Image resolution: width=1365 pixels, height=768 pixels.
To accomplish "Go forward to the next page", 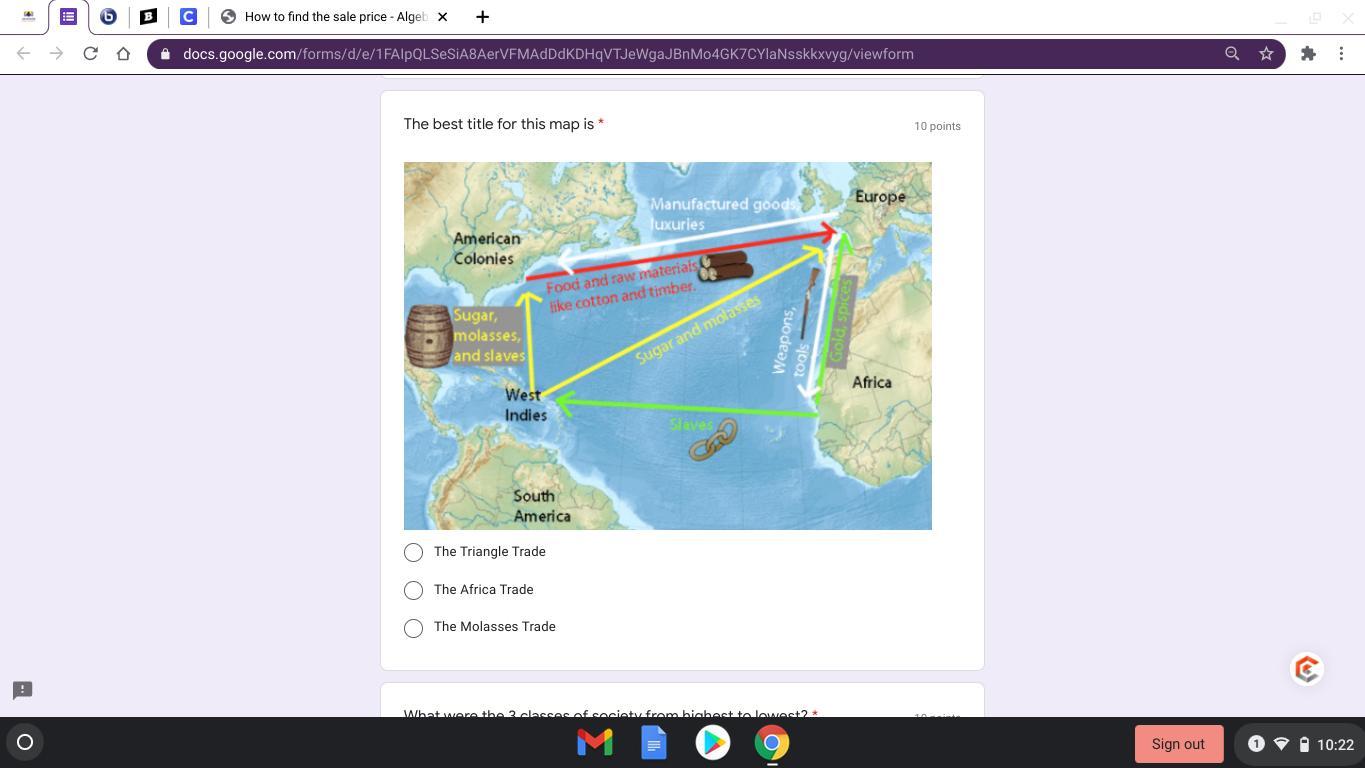I will pos(56,54).
